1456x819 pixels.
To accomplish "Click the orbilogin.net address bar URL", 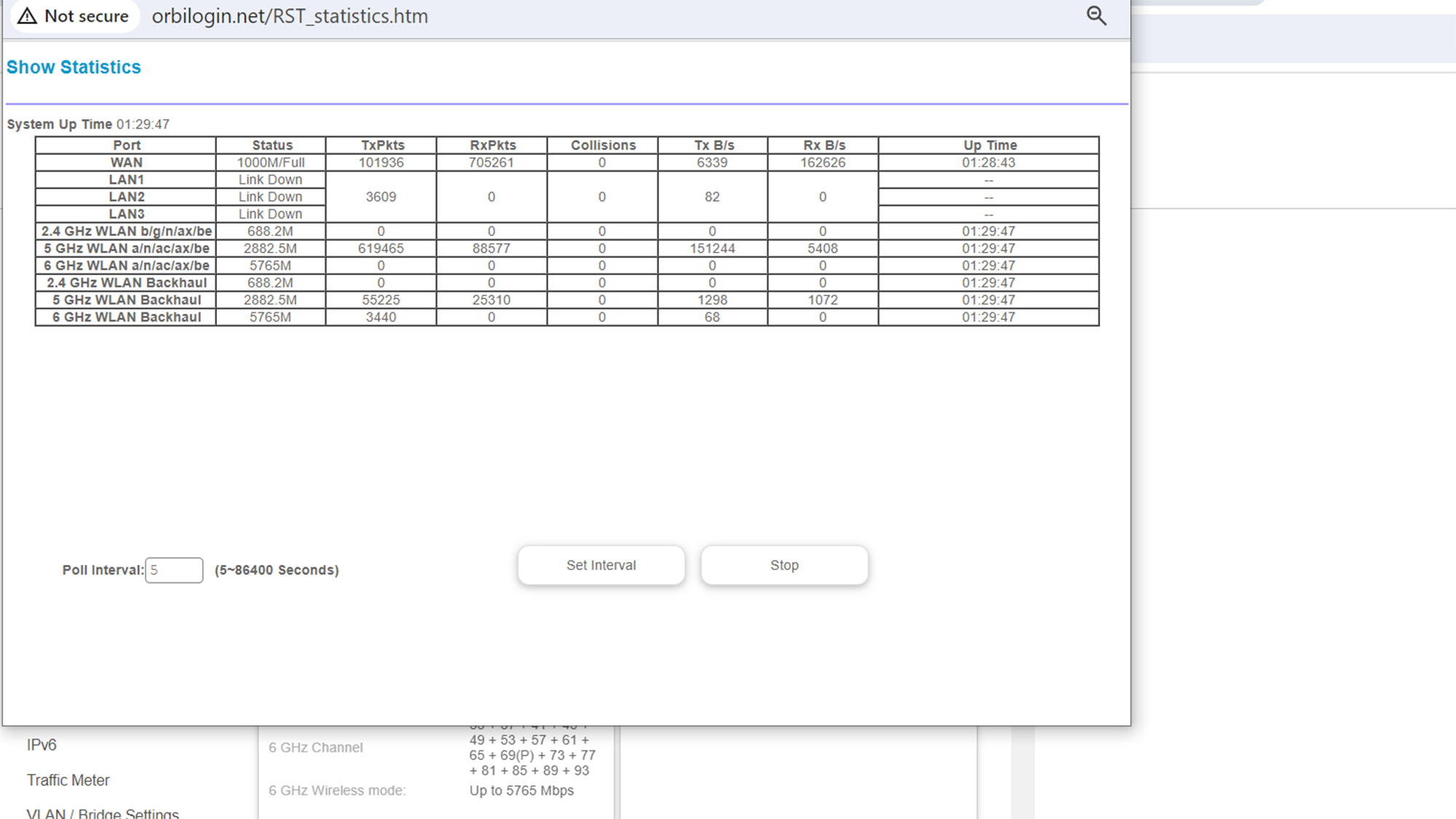I will [x=290, y=16].
